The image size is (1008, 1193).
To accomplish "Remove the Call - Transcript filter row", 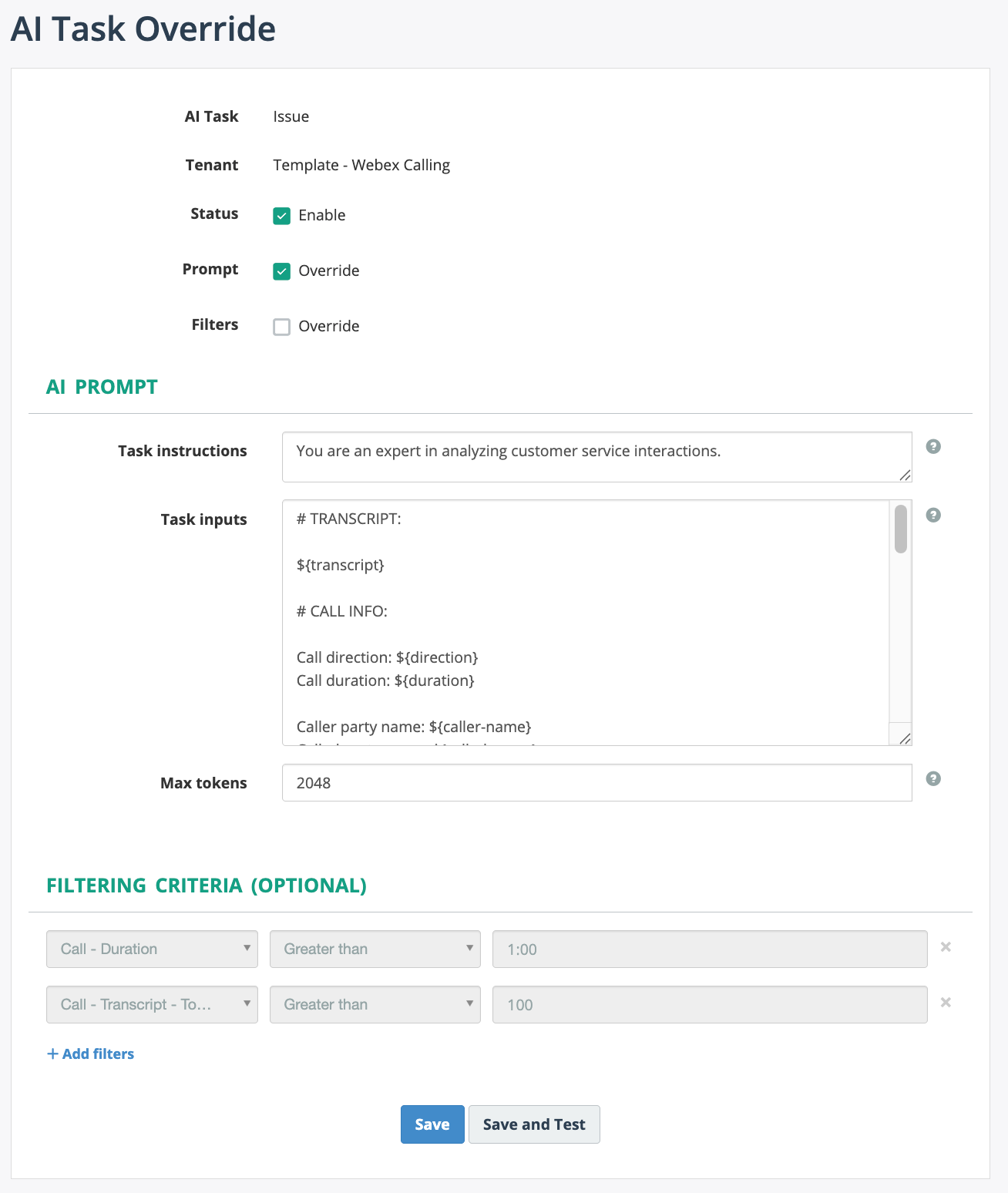I will (946, 1003).
